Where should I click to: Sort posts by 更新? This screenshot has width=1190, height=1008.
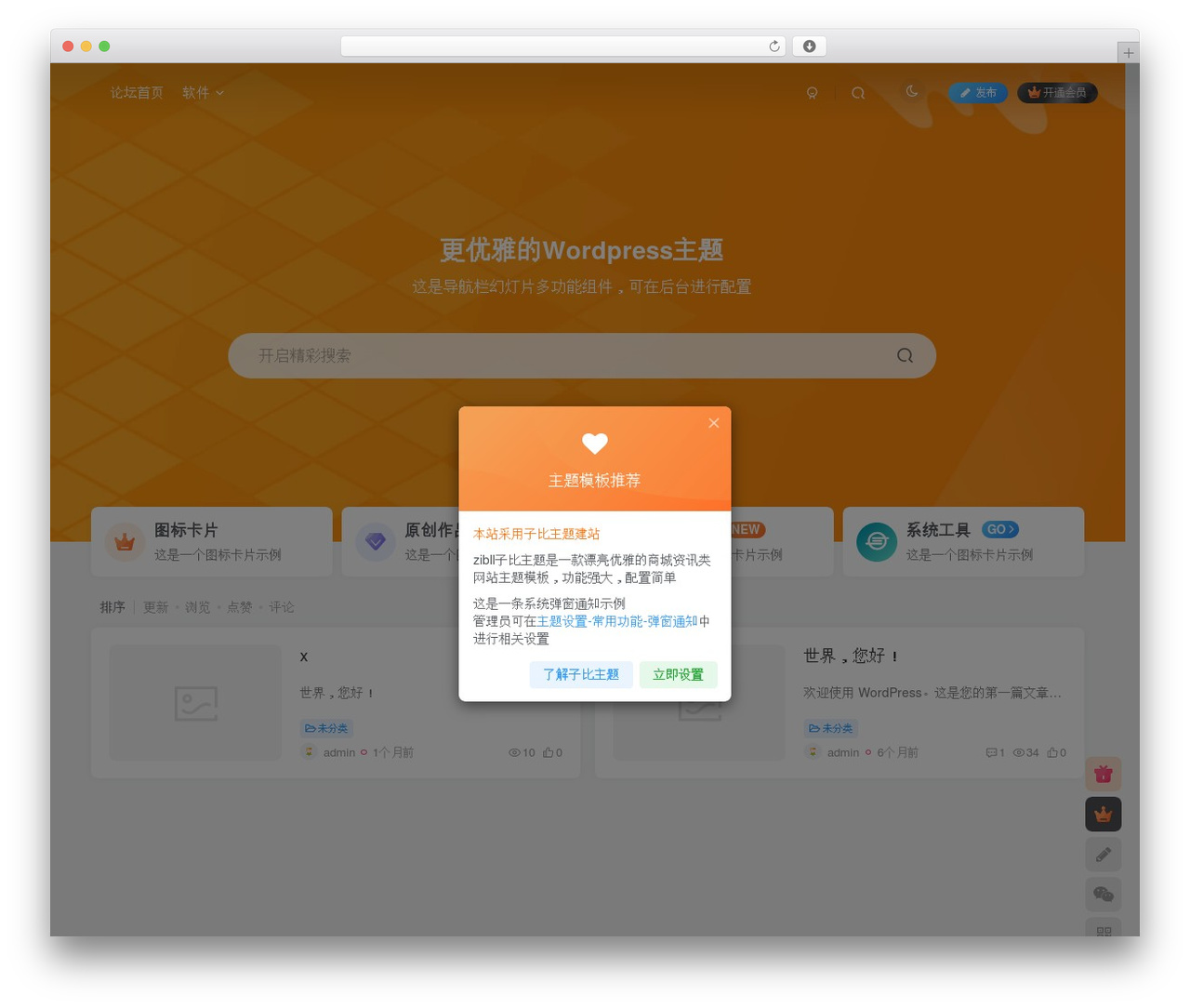pyautogui.click(x=155, y=607)
